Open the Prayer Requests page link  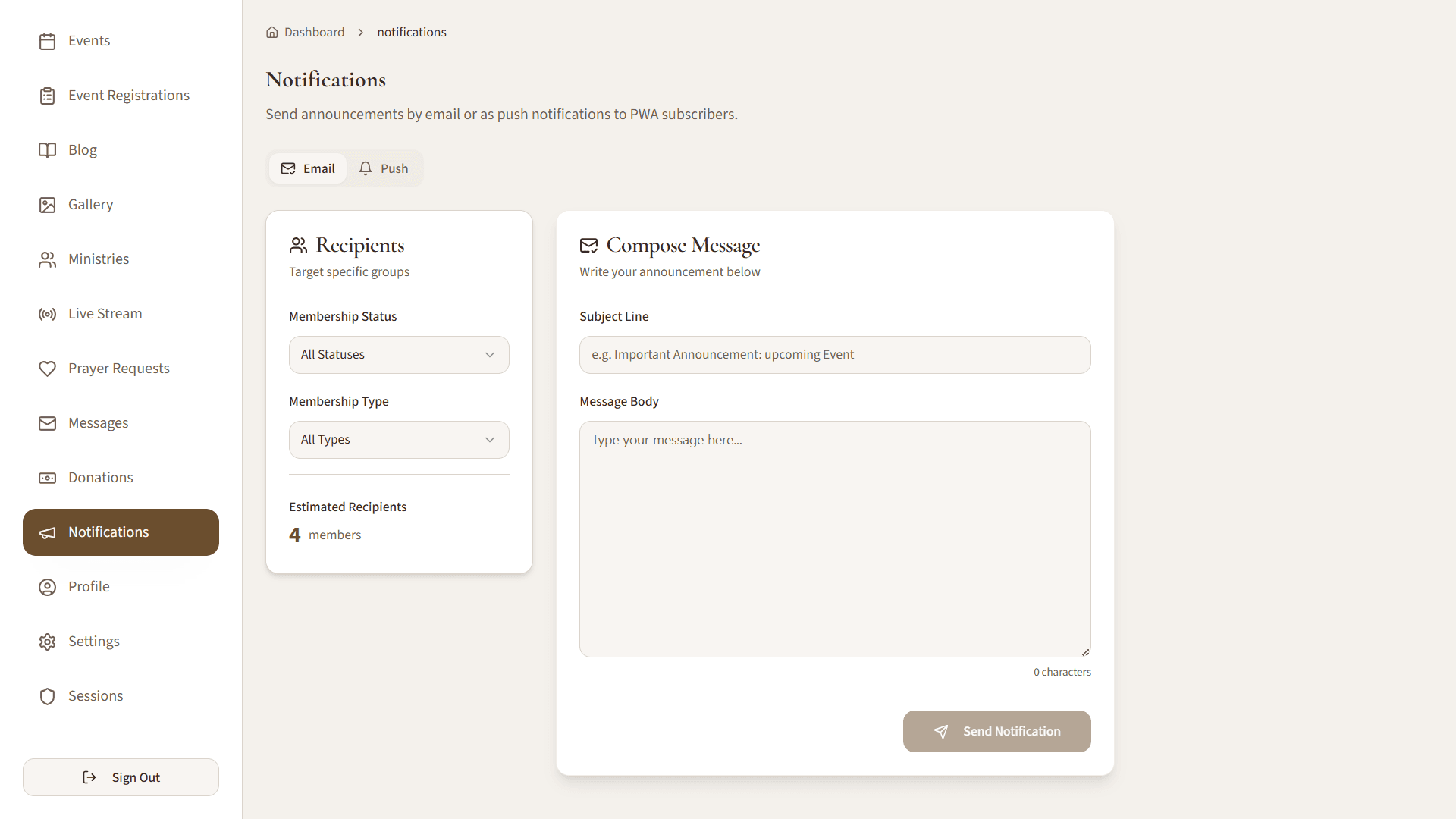coord(121,369)
